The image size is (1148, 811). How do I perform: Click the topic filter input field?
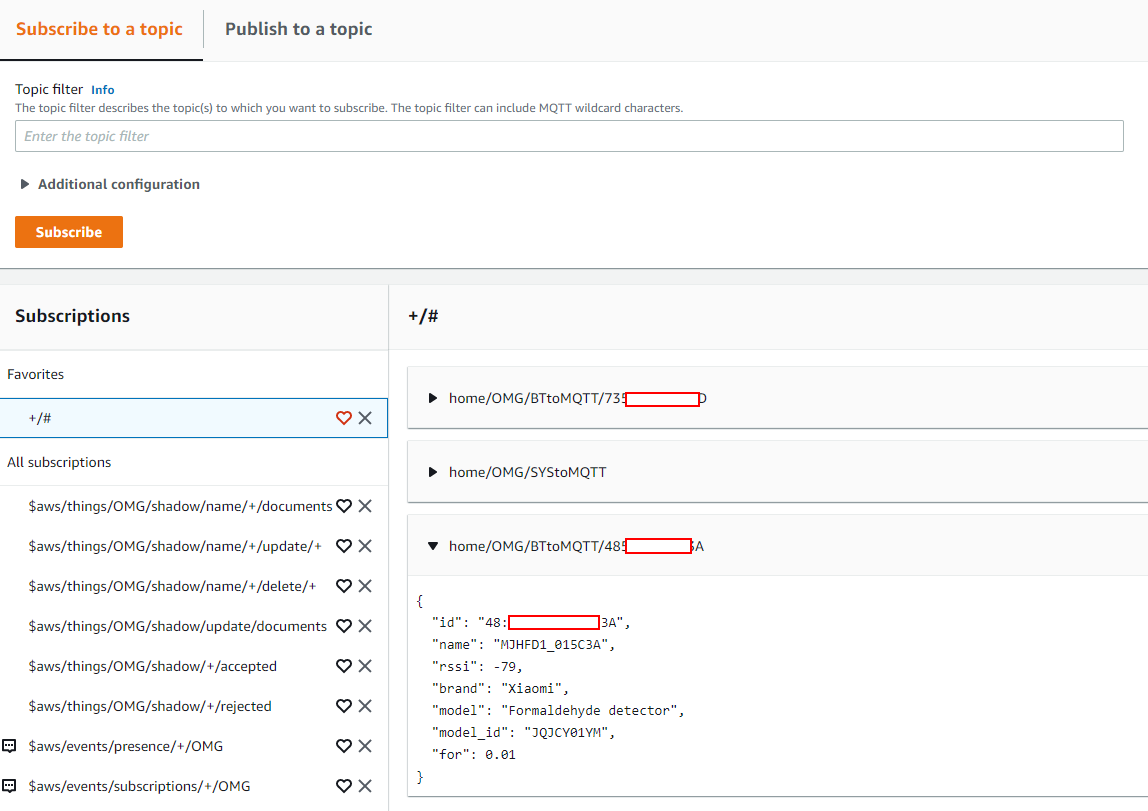(x=569, y=136)
